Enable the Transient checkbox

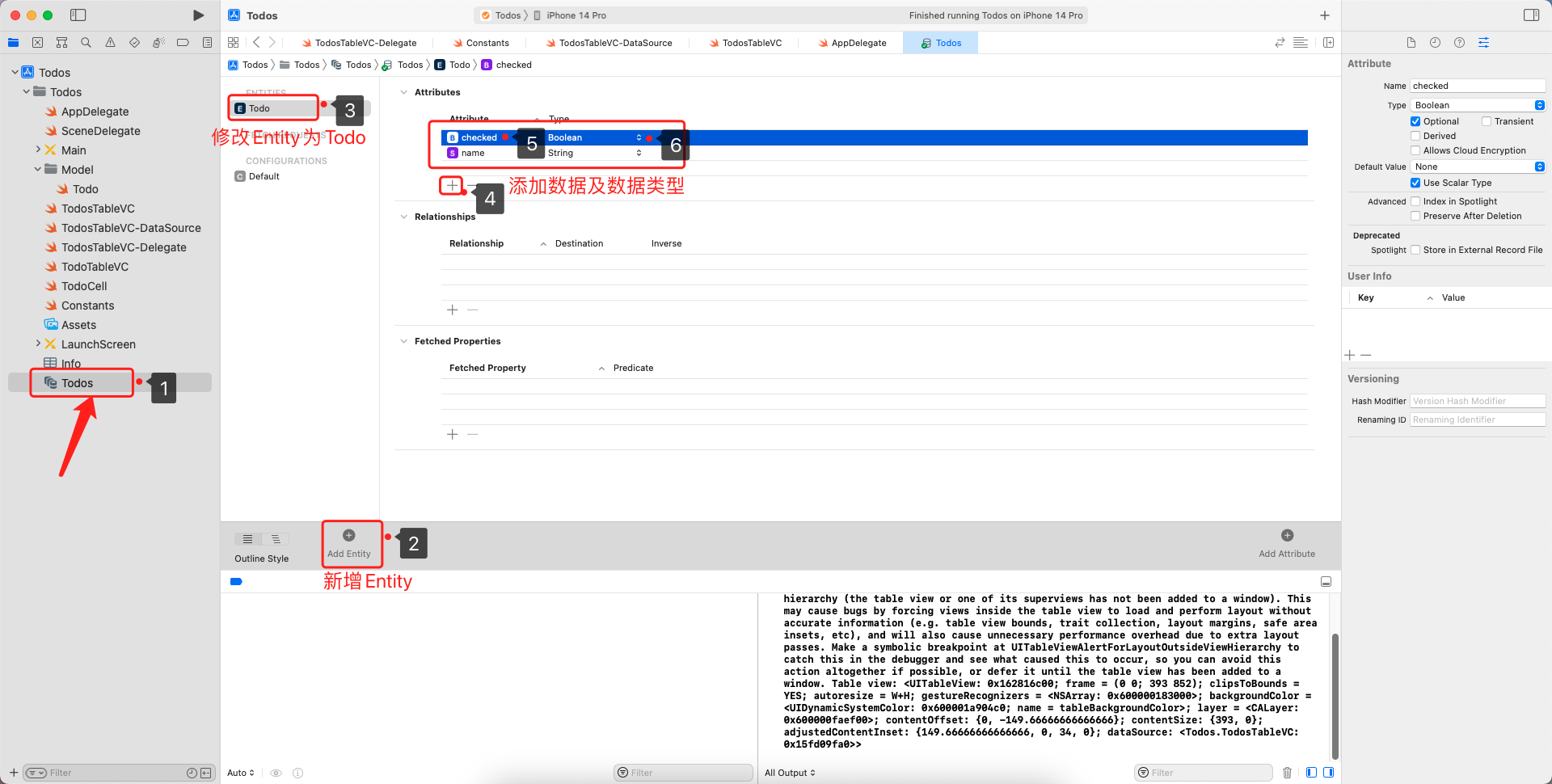1487,121
